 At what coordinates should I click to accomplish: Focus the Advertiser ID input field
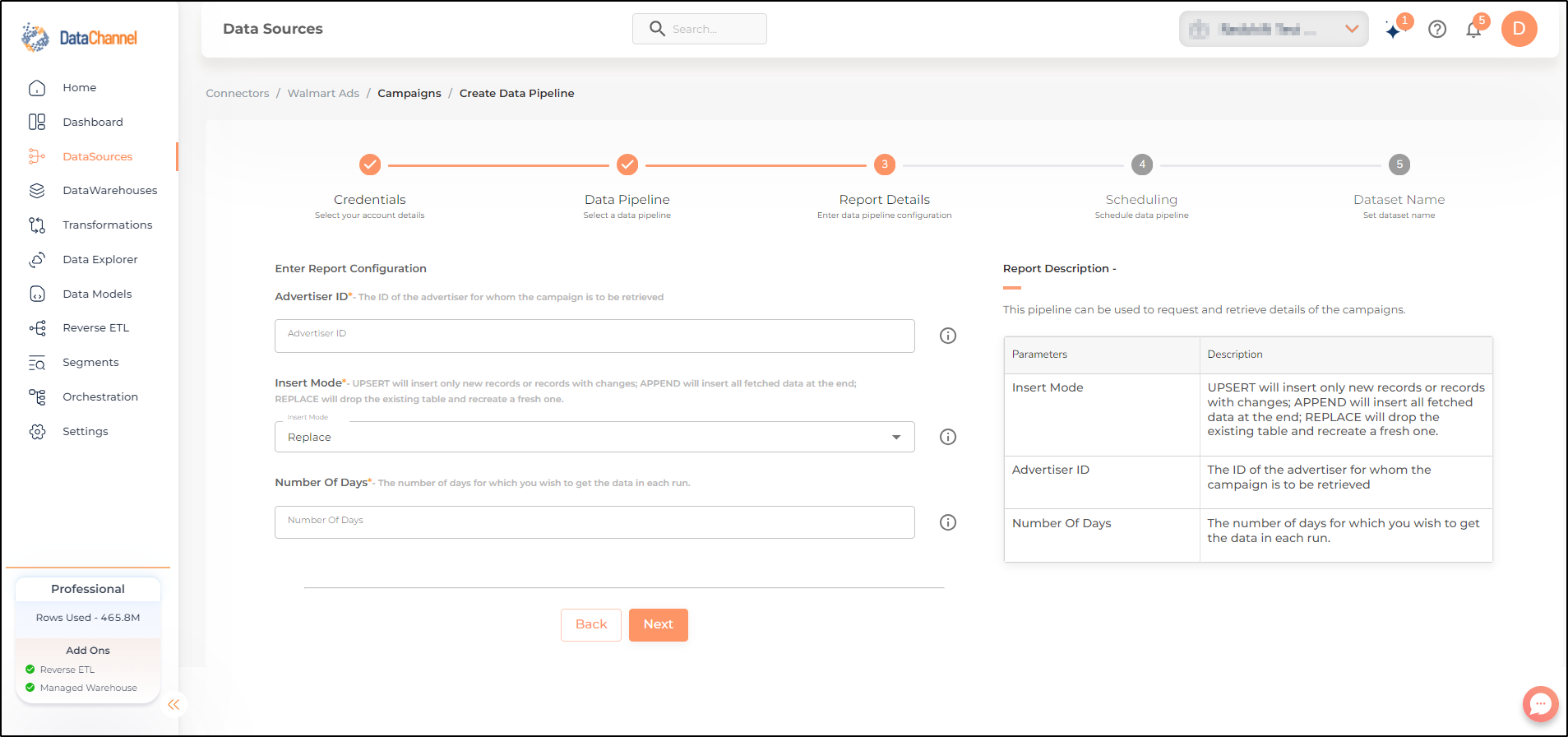point(594,336)
